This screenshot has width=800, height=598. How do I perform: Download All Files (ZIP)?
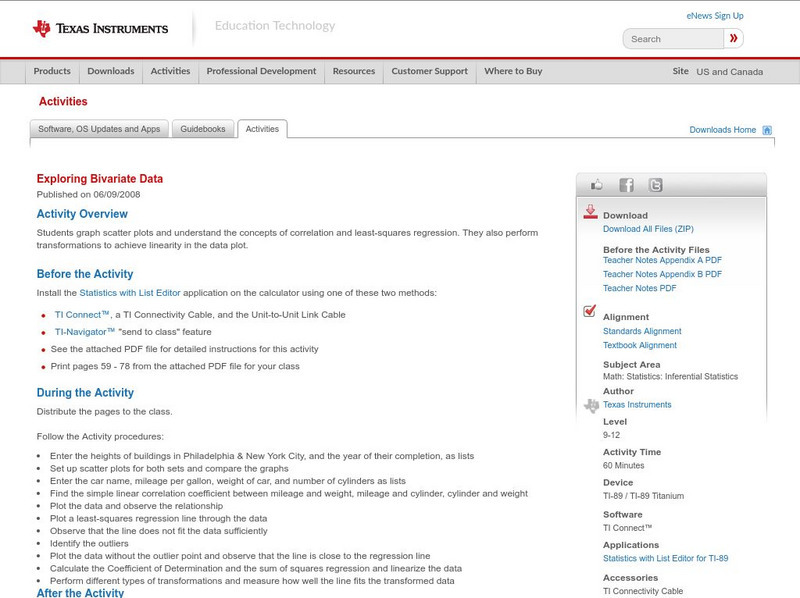click(x=648, y=229)
